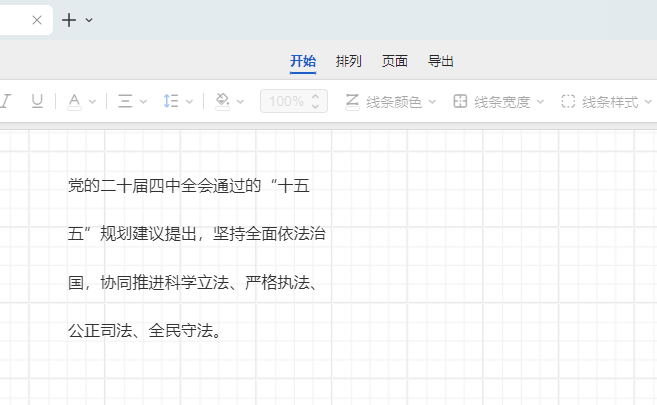Screen dimensions: 657x405
Task: Click the line spacing icon
Action: coord(171,101)
